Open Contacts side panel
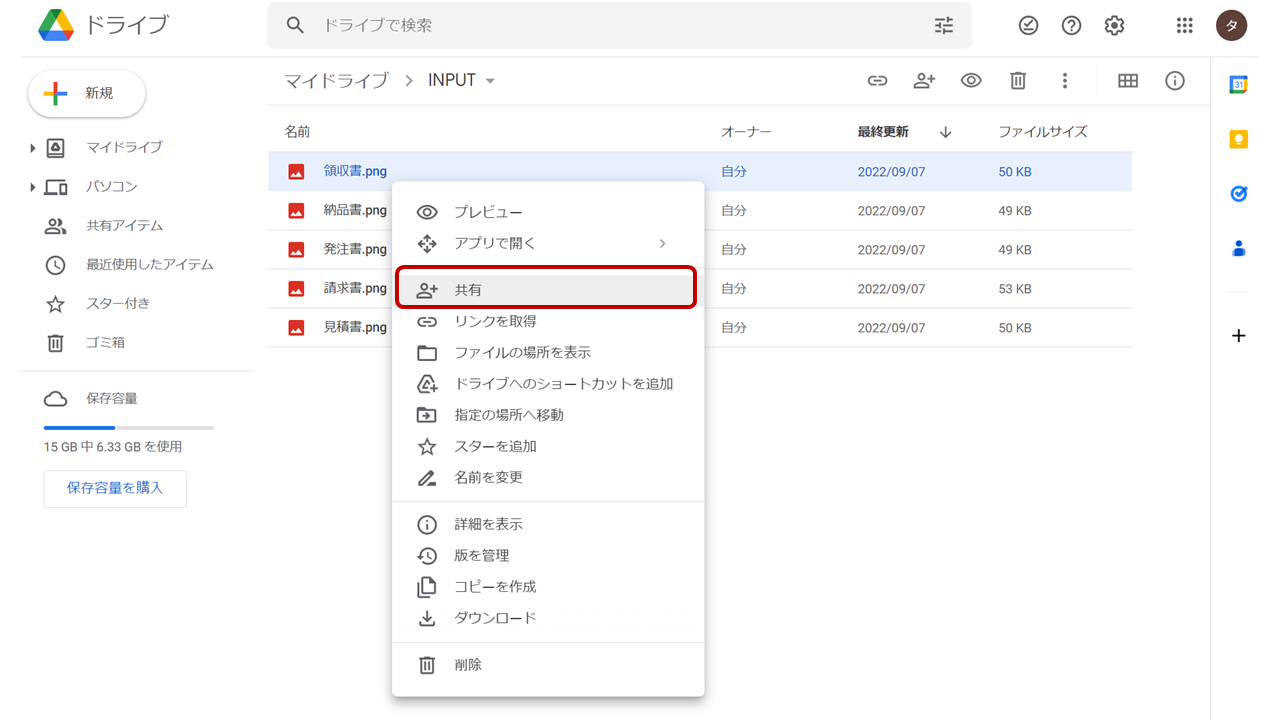Screen dimensions: 1280x720 click(1238, 248)
